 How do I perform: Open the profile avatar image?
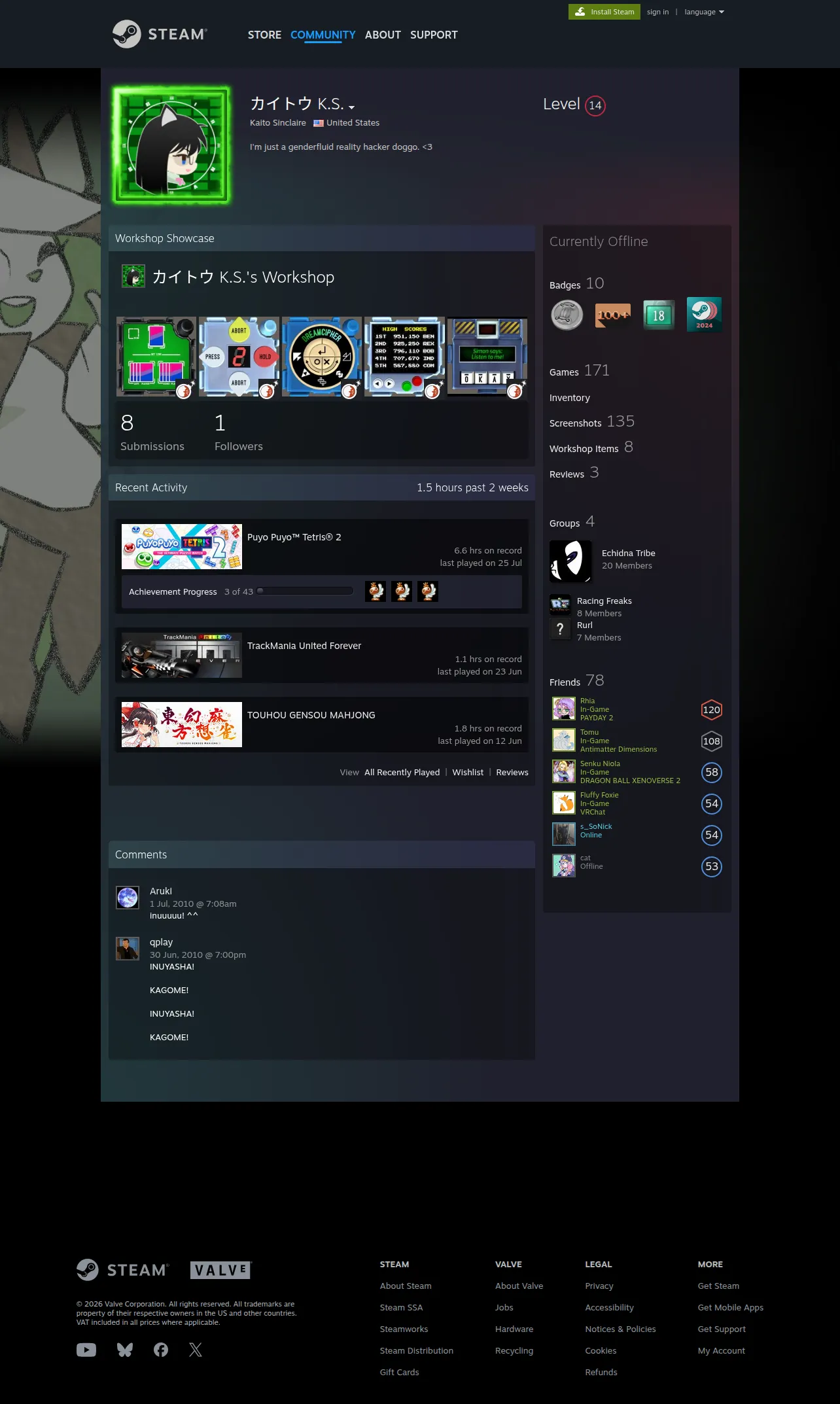pos(171,145)
